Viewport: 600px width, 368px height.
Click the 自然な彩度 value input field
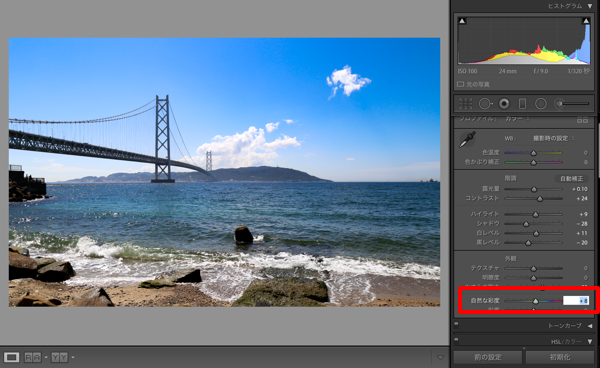point(576,301)
